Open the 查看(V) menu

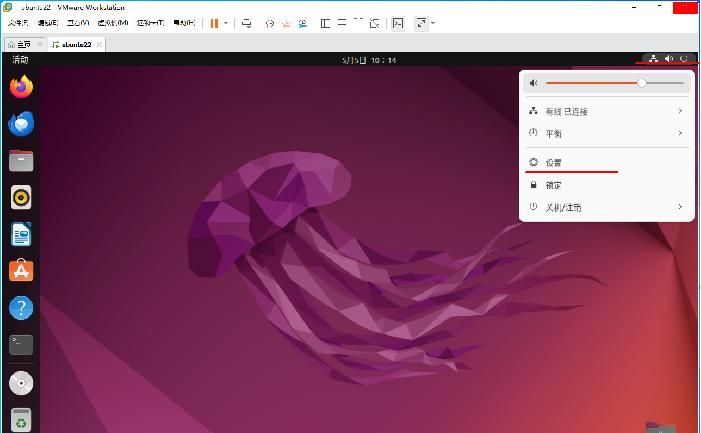[78, 23]
